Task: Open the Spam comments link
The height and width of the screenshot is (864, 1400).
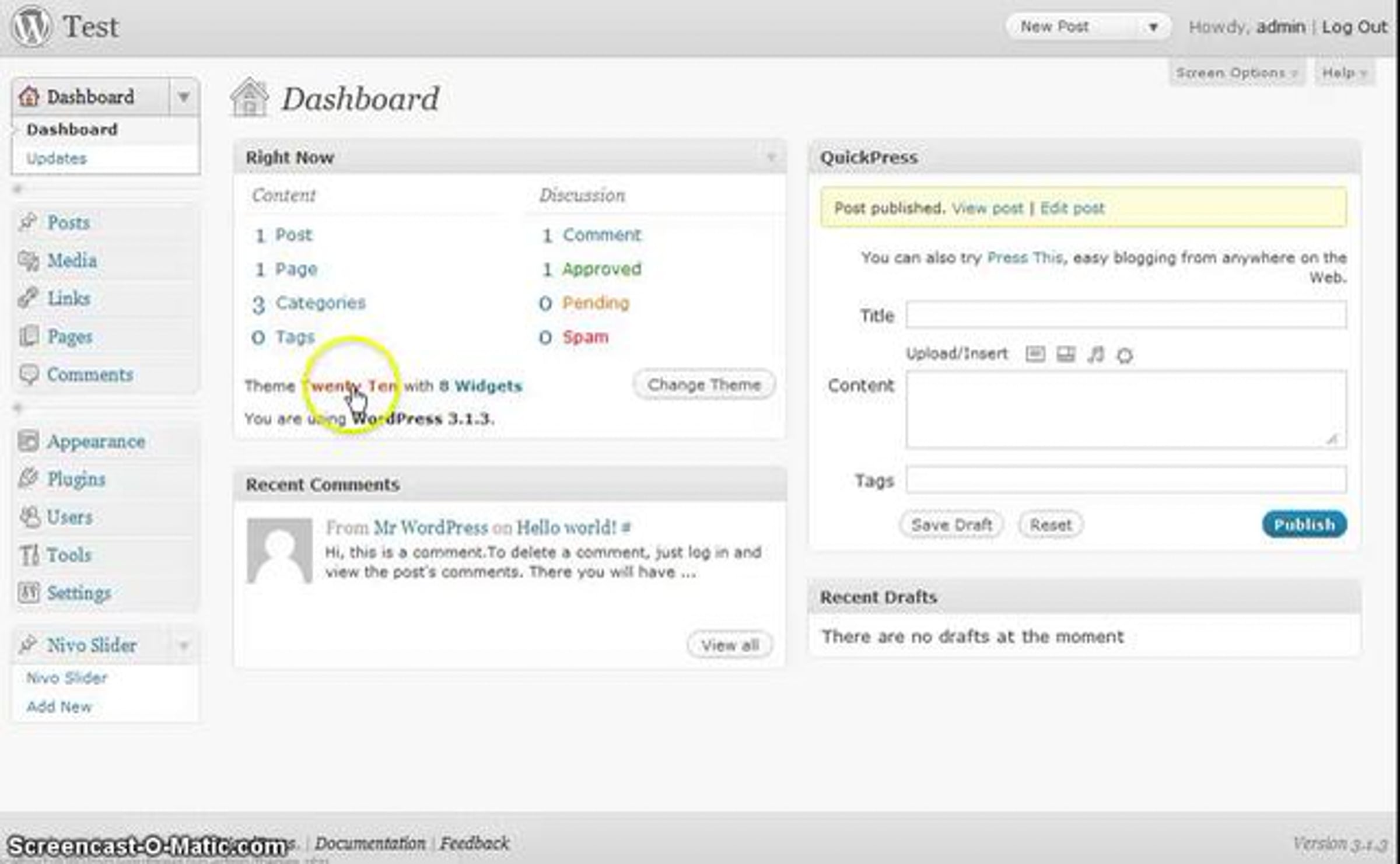Action: coord(585,337)
